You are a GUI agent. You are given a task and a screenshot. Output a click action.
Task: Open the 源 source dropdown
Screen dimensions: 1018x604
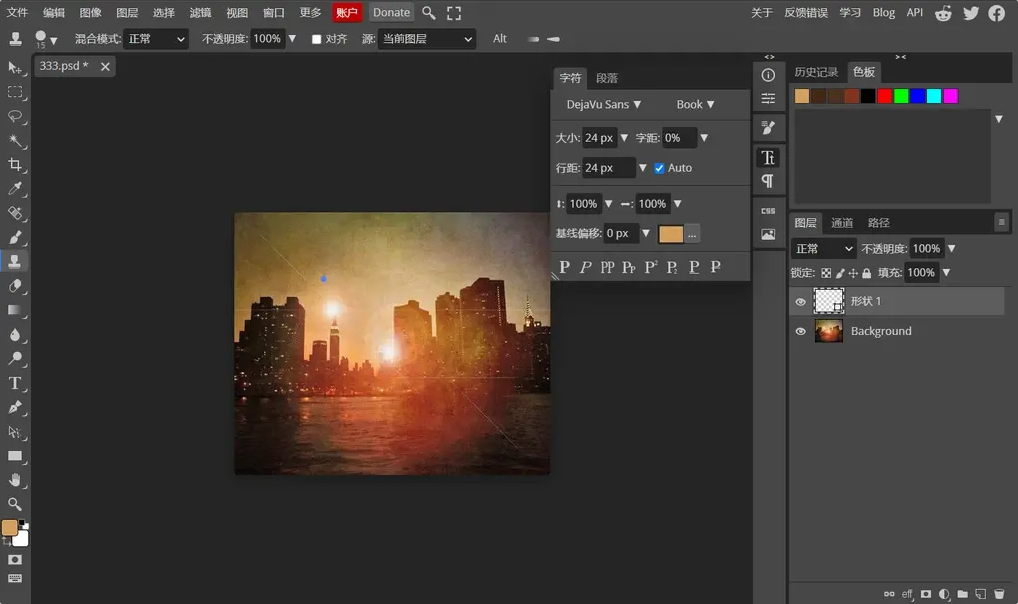point(427,39)
